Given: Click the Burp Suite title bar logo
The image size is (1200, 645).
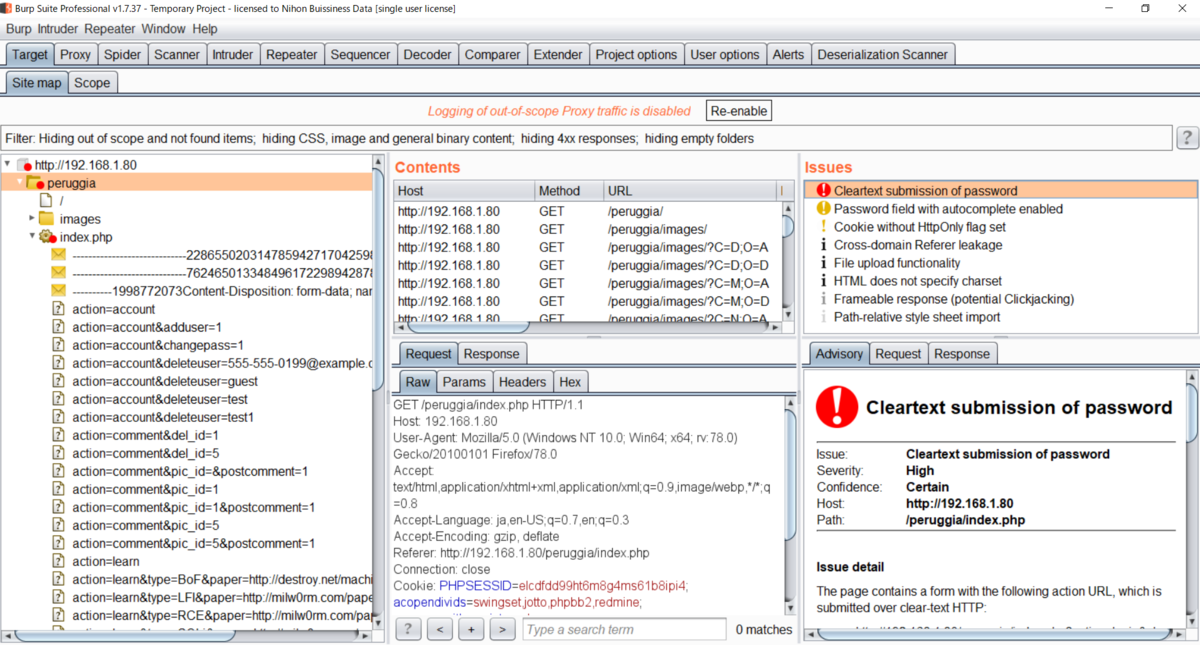Looking at the screenshot, I should 8,8.
